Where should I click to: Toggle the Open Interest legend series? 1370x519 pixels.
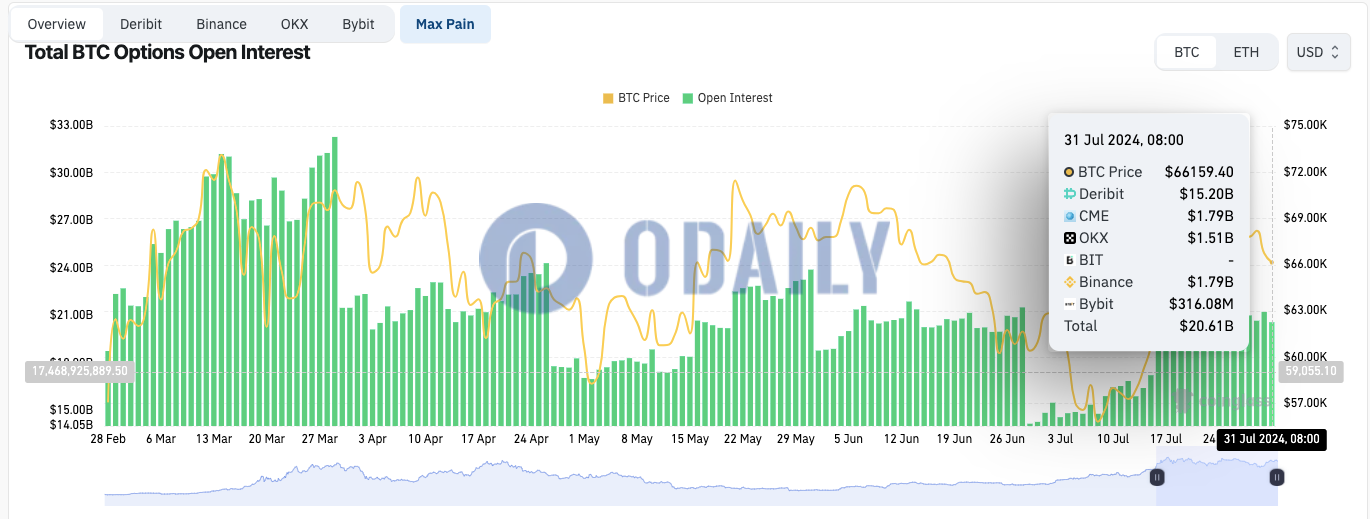(727, 98)
